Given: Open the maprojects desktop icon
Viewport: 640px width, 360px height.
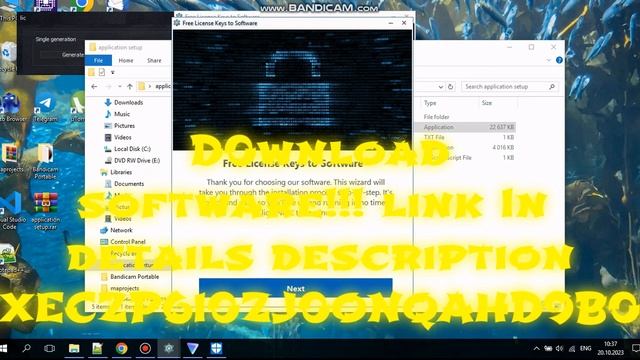Looking at the screenshot, I should [11, 158].
